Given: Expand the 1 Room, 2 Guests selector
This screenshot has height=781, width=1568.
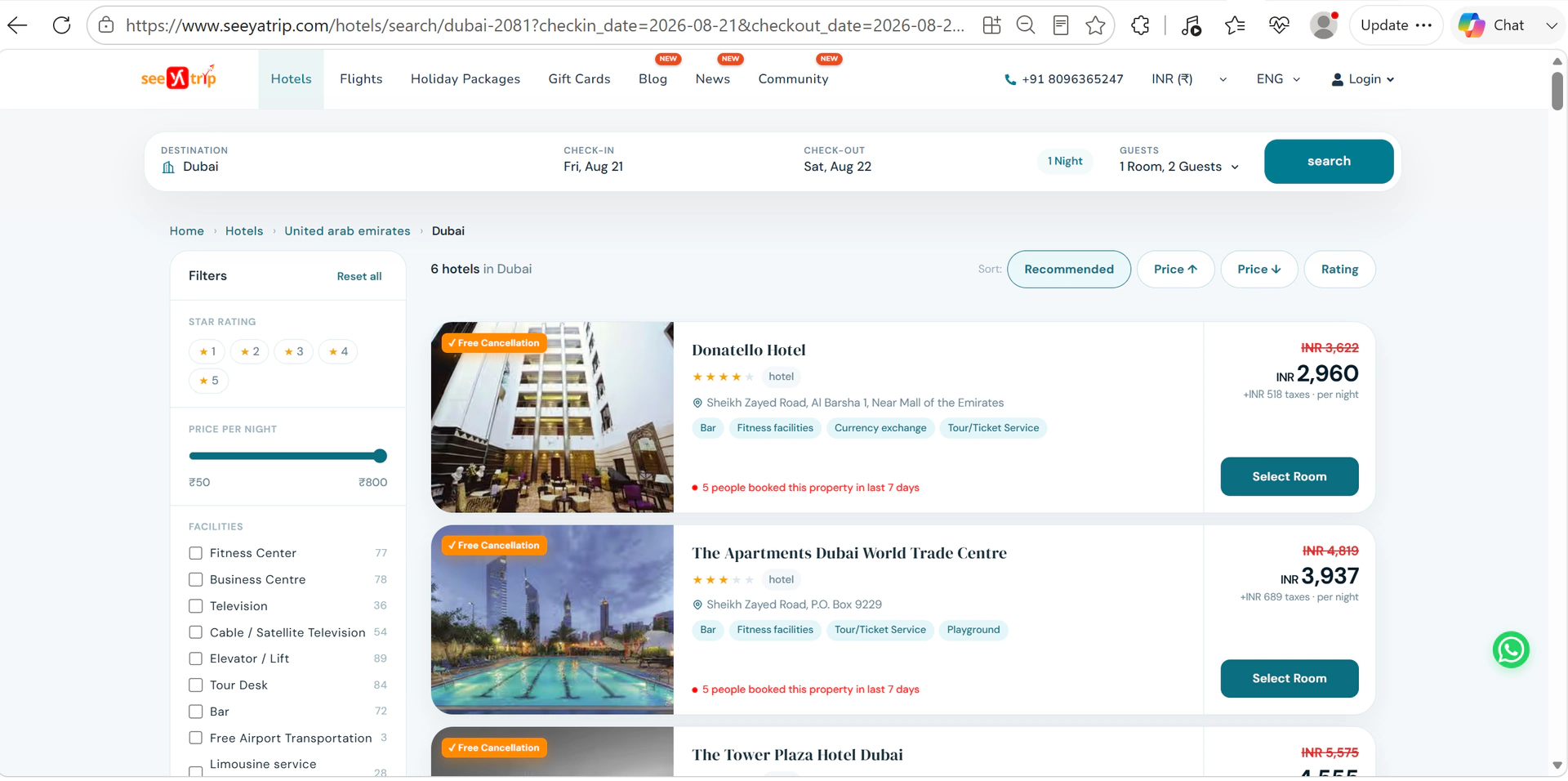Looking at the screenshot, I should 1179,167.
